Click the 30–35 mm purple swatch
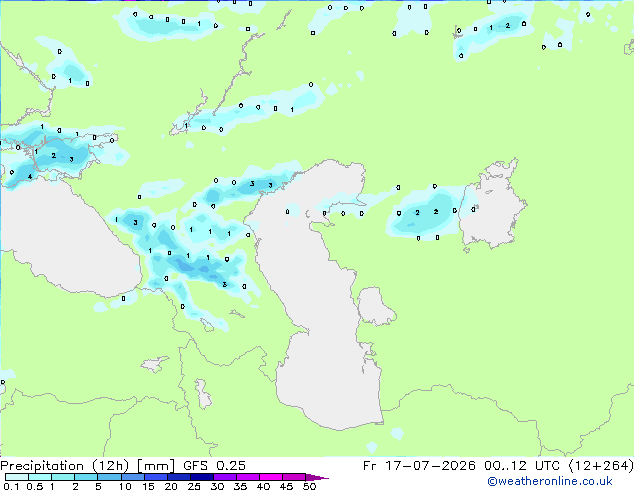Screen dimensions: 634x490 [224, 477]
